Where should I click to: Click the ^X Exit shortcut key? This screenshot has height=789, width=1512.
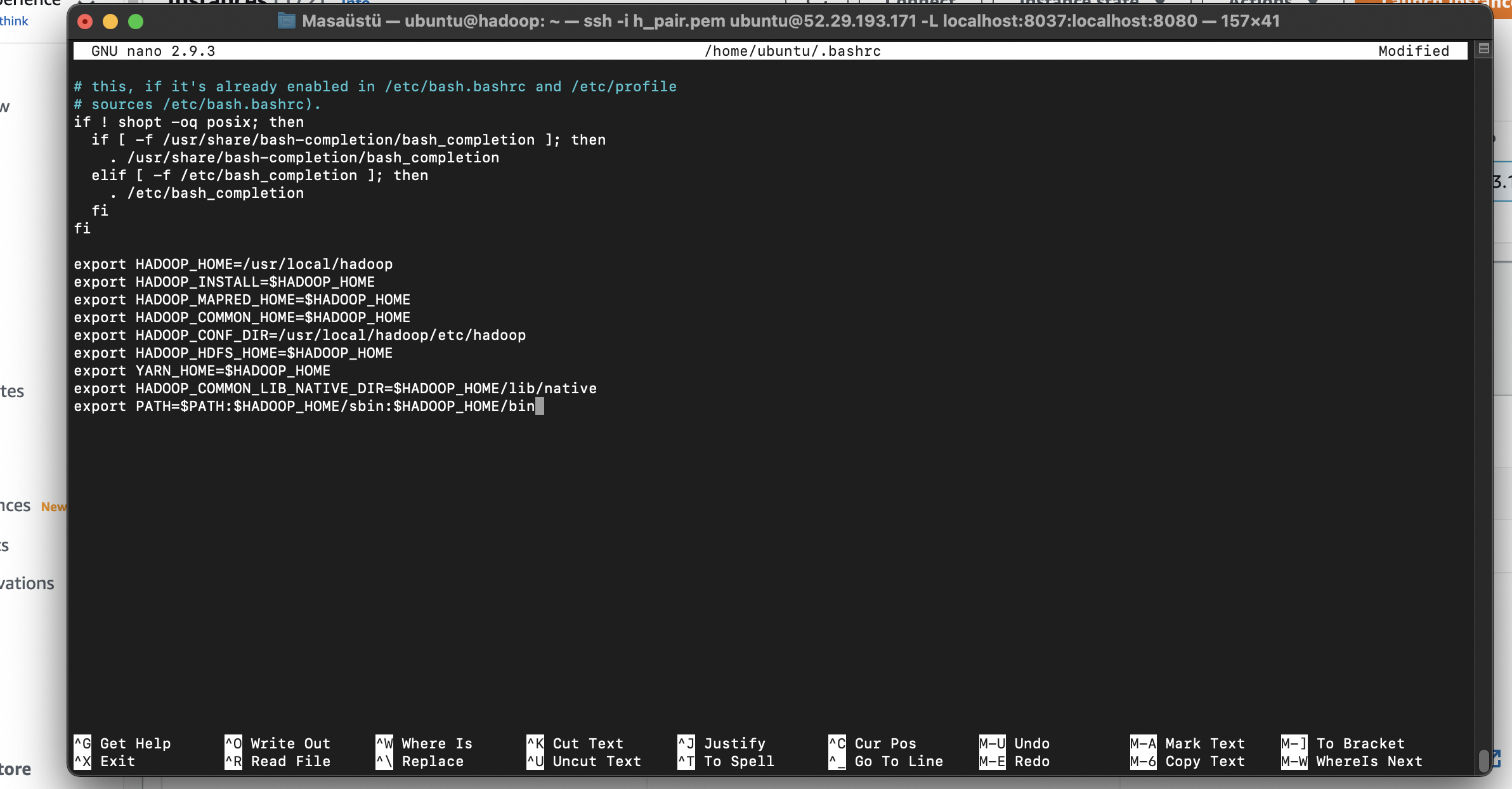(82, 761)
